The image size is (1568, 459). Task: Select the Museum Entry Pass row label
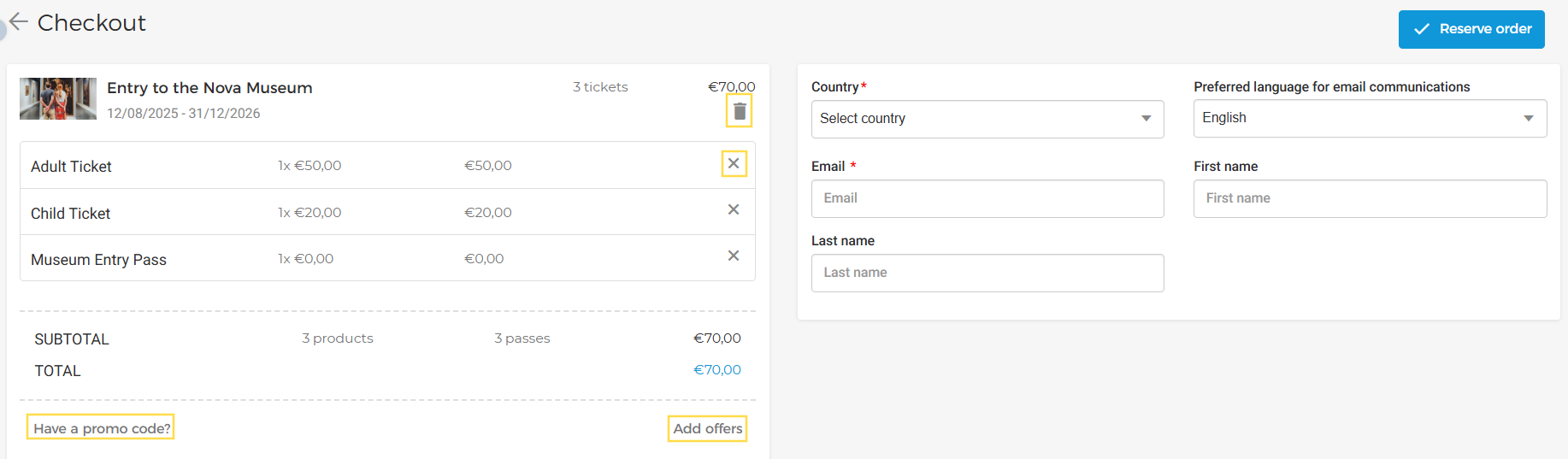pos(98,260)
